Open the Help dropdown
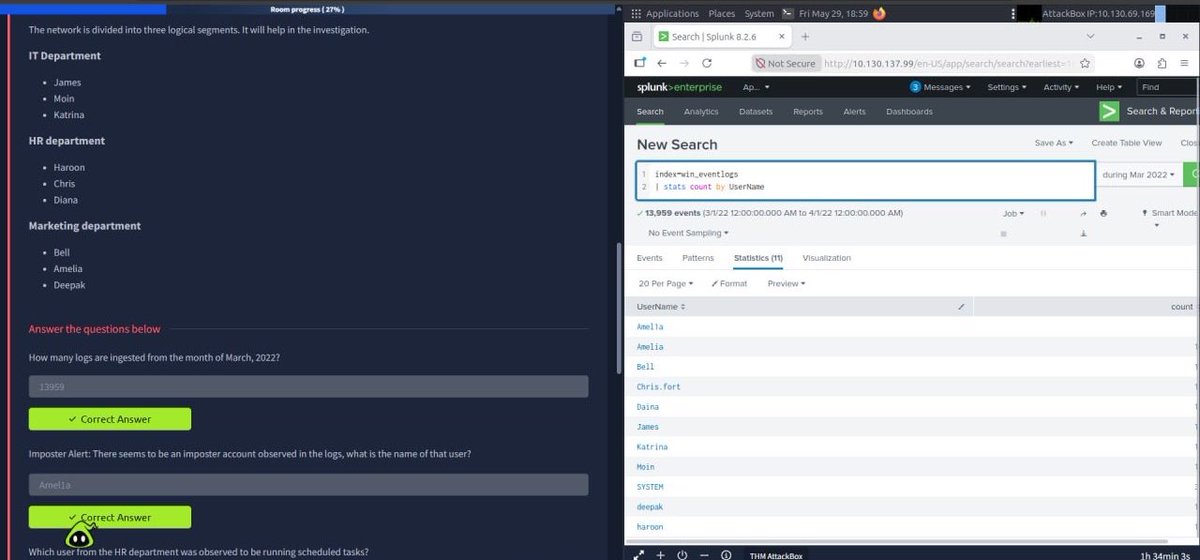This screenshot has height=560, width=1200. click(1110, 87)
